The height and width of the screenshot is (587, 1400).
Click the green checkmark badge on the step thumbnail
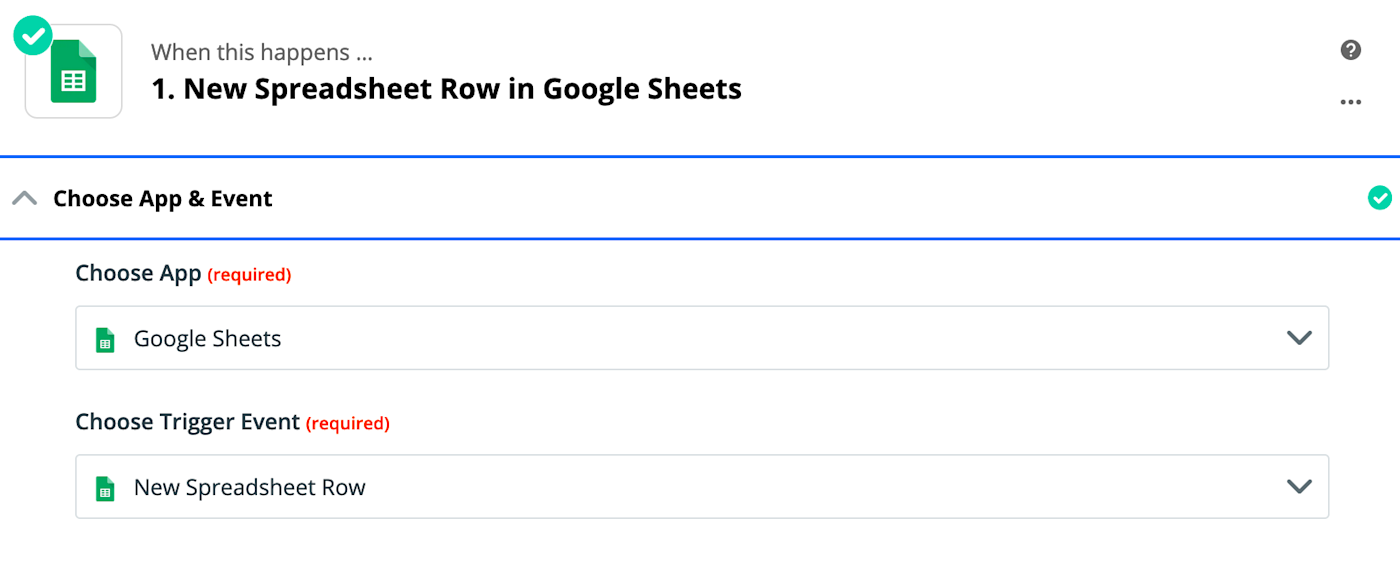point(31,34)
